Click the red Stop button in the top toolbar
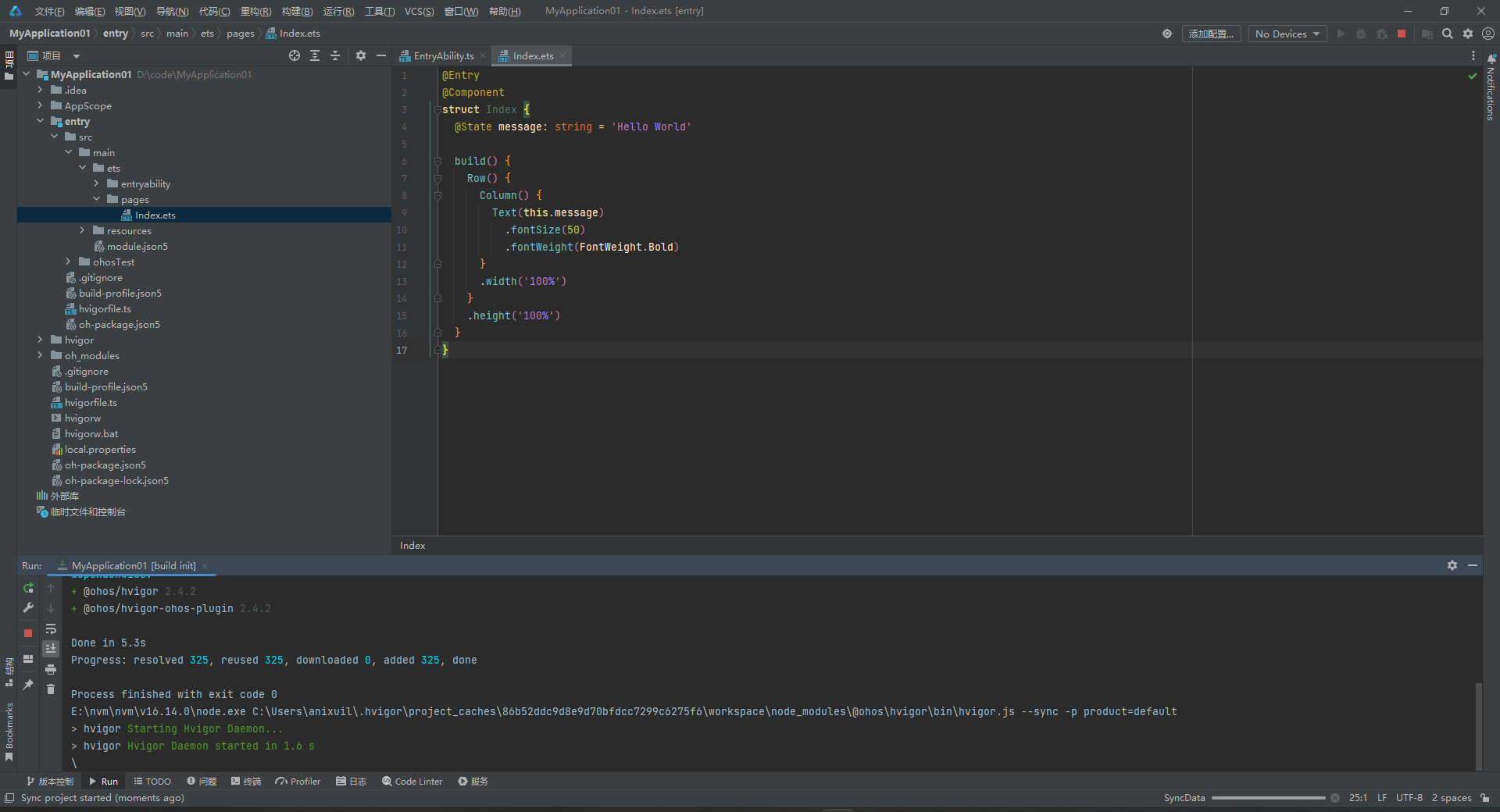Image resolution: width=1500 pixels, height=812 pixels. [1402, 34]
